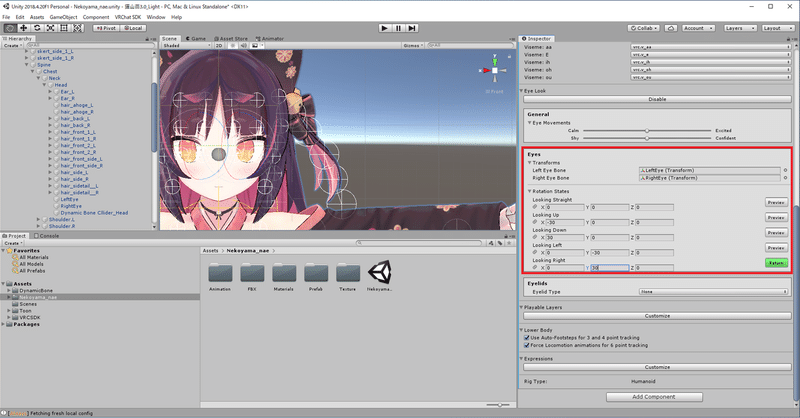Image resolution: width=800 pixels, height=418 pixels.
Task: Select the Rotate tool
Action: [37, 28]
